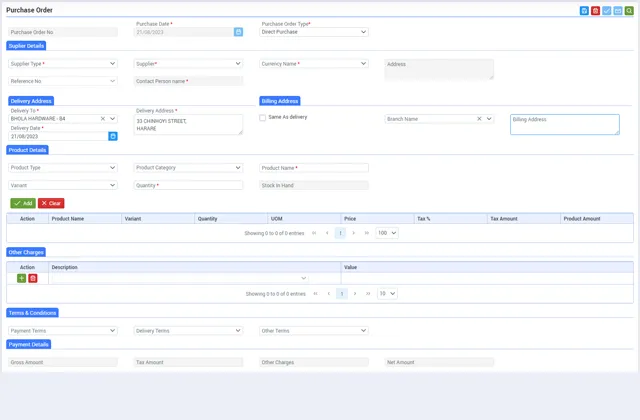Viewport: 640px width, 420px height.
Task: Click the checkmark approve icon in header
Action: click(607, 11)
